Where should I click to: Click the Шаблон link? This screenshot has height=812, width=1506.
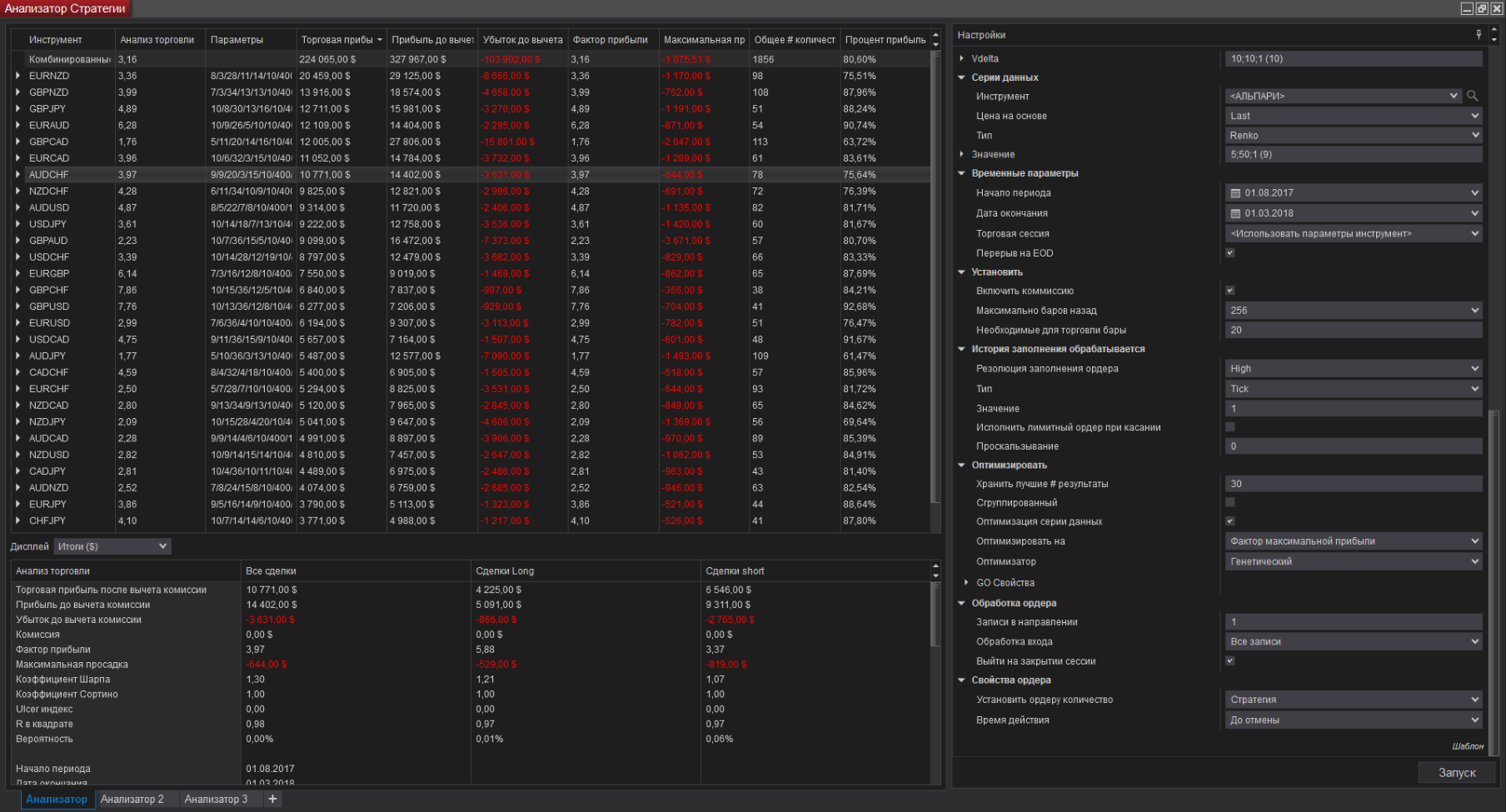[x=1468, y=746]
